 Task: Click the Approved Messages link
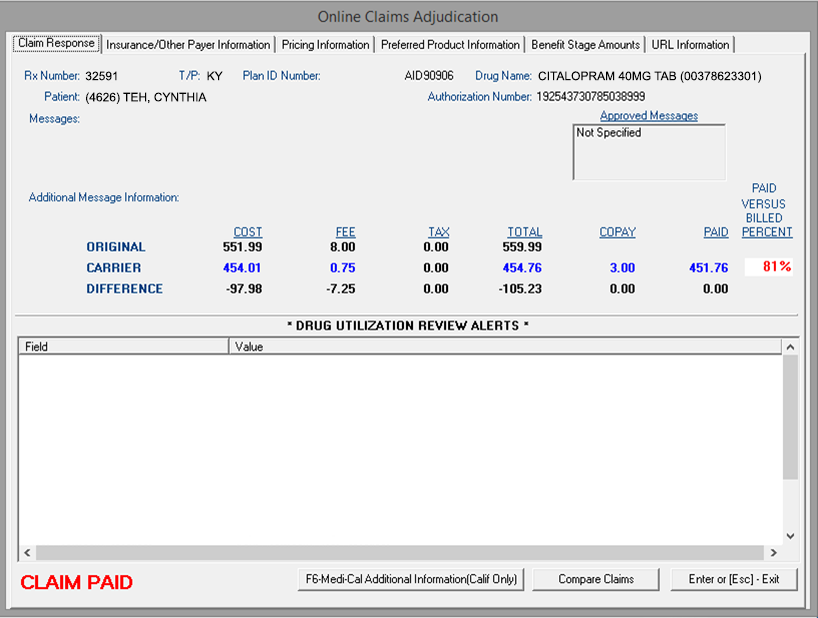pos(648,116)
